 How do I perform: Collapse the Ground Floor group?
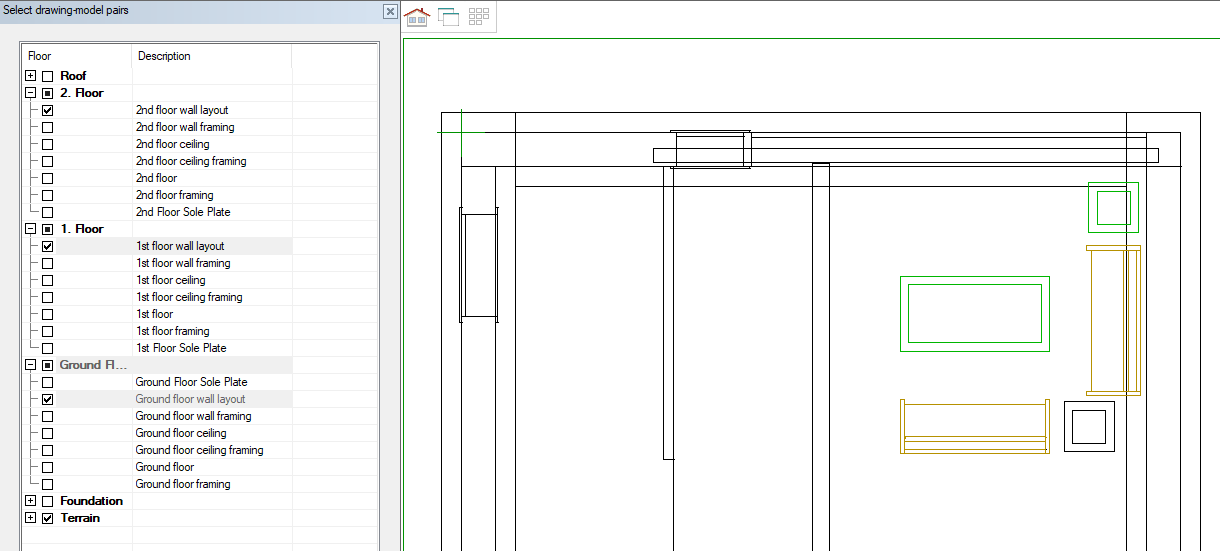coord(30,365)
